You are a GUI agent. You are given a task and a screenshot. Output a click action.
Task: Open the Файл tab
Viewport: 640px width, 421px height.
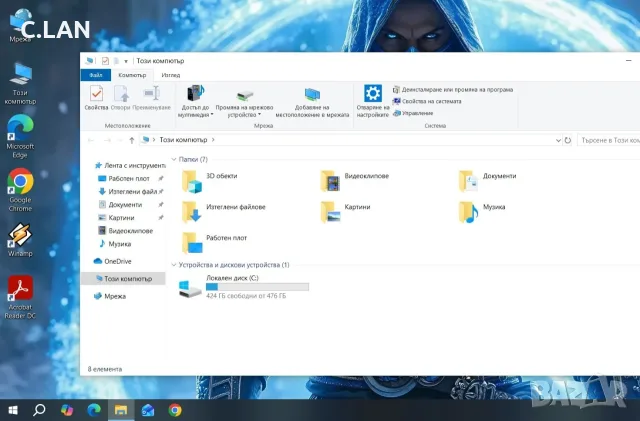[x=96, y=75]
